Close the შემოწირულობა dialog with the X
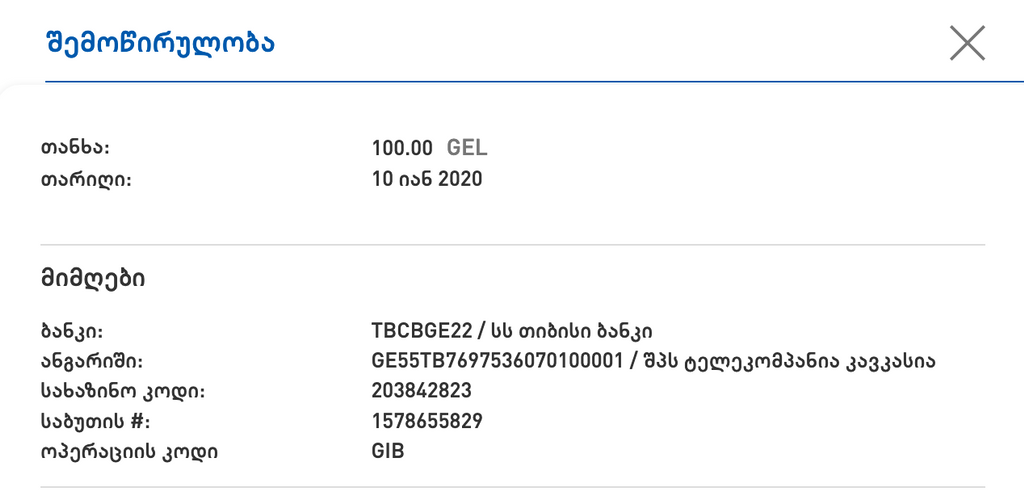Viewport: 1024px width, 499px height. [x=967, y=43]
